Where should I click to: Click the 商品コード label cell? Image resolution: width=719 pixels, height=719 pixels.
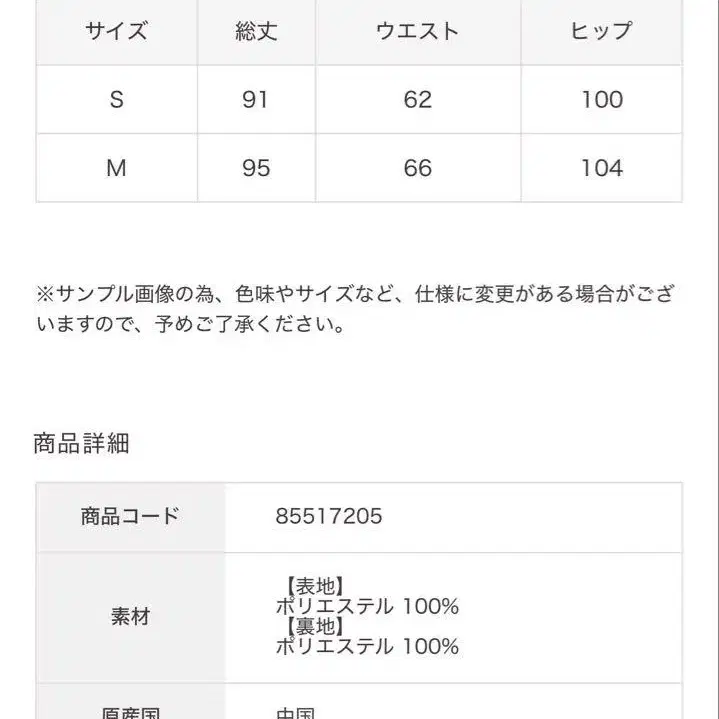pos(130,516)
